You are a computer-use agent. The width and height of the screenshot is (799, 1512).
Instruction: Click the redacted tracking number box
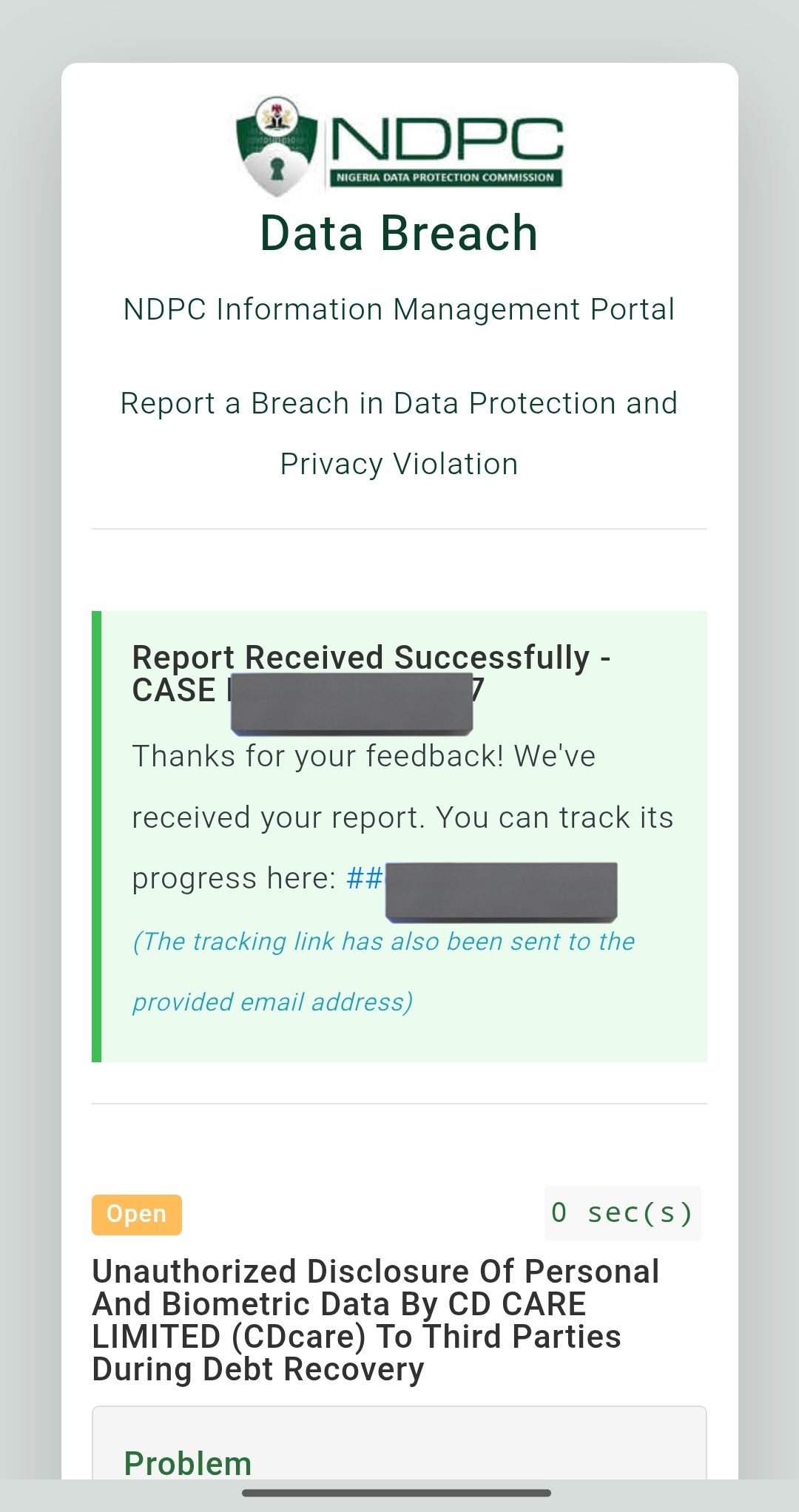tap(501, 891)
